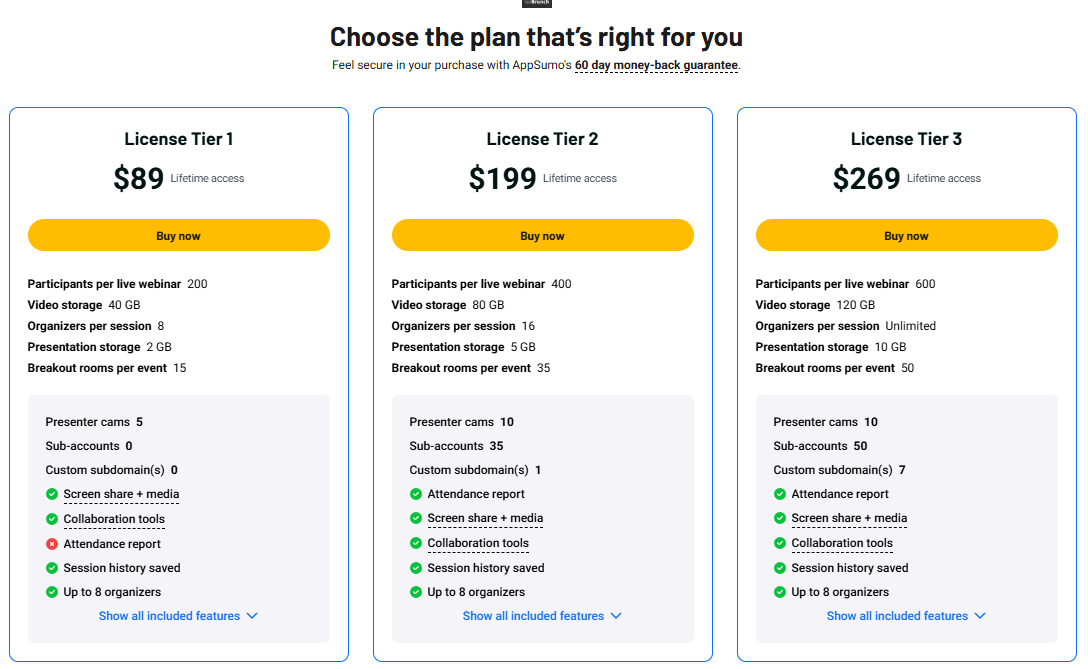The image size is (1088, 669).
Task: Buy the $199 License Tier 2 plan
Action: 543,235
